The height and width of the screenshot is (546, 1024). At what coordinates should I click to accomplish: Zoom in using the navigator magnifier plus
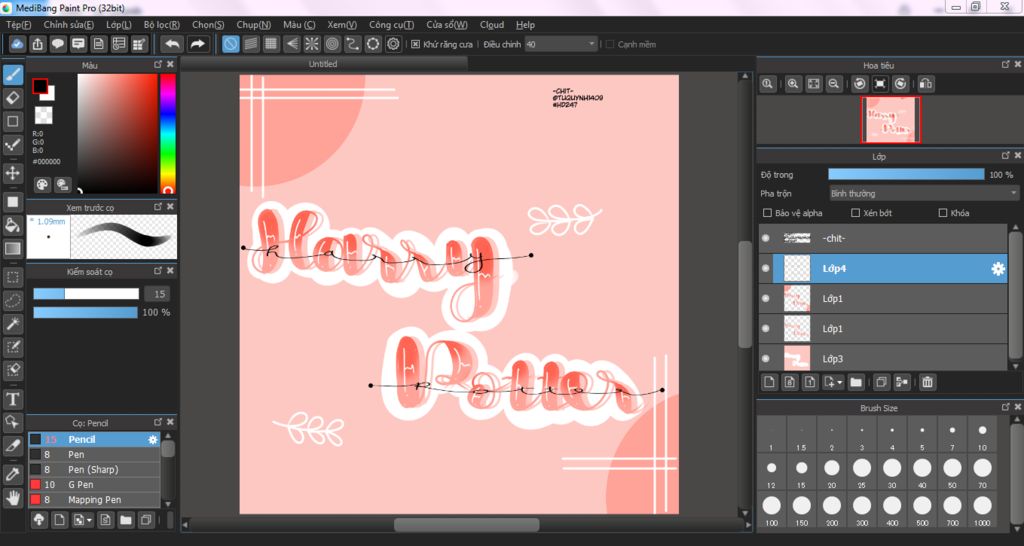[793, 84]
